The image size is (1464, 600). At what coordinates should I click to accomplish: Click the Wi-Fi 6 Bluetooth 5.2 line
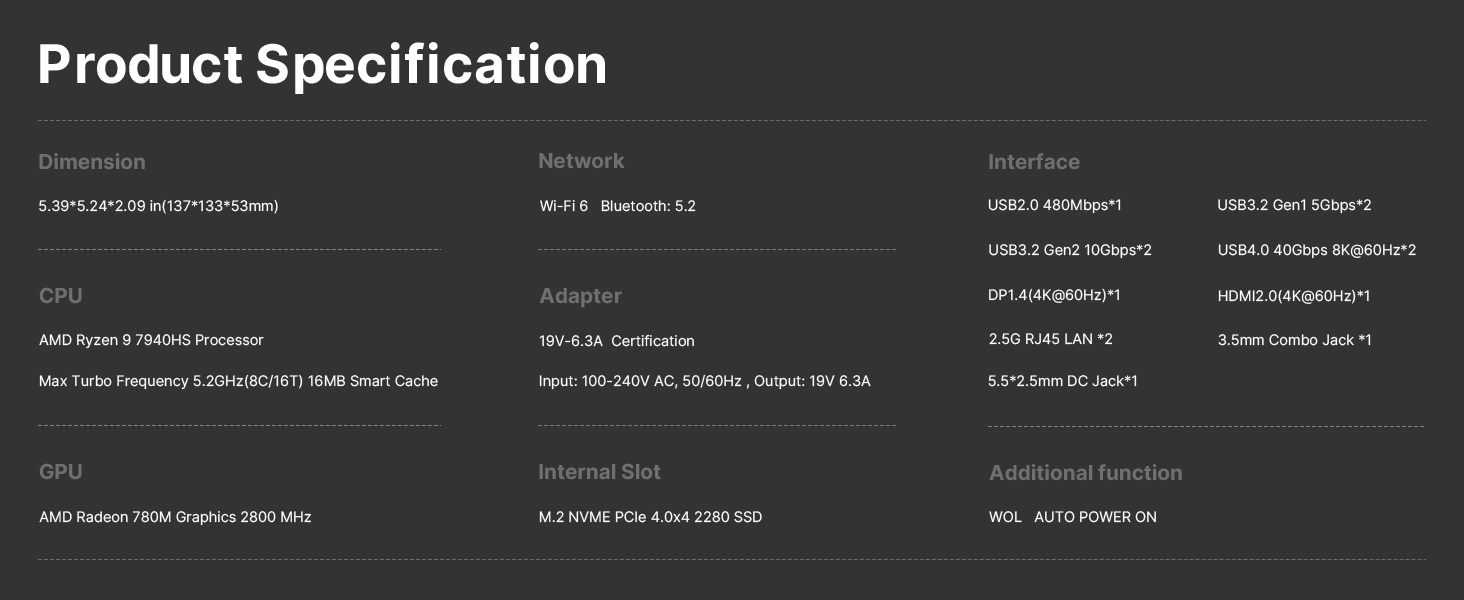[x=617, y=206]
